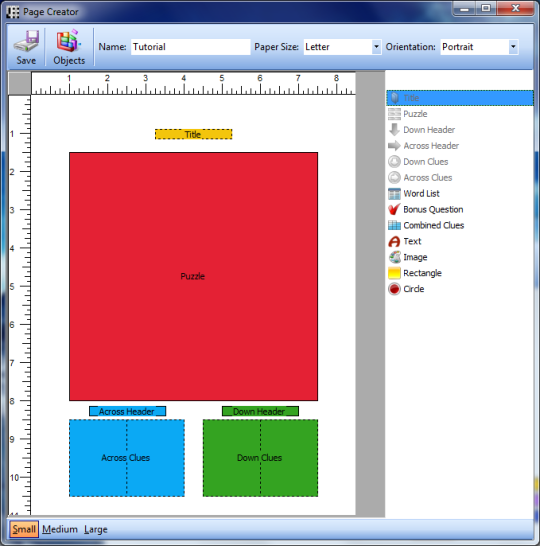Switch to Large ruler size
This screenshot has height=546, width=540.
(x=95, y=530)
